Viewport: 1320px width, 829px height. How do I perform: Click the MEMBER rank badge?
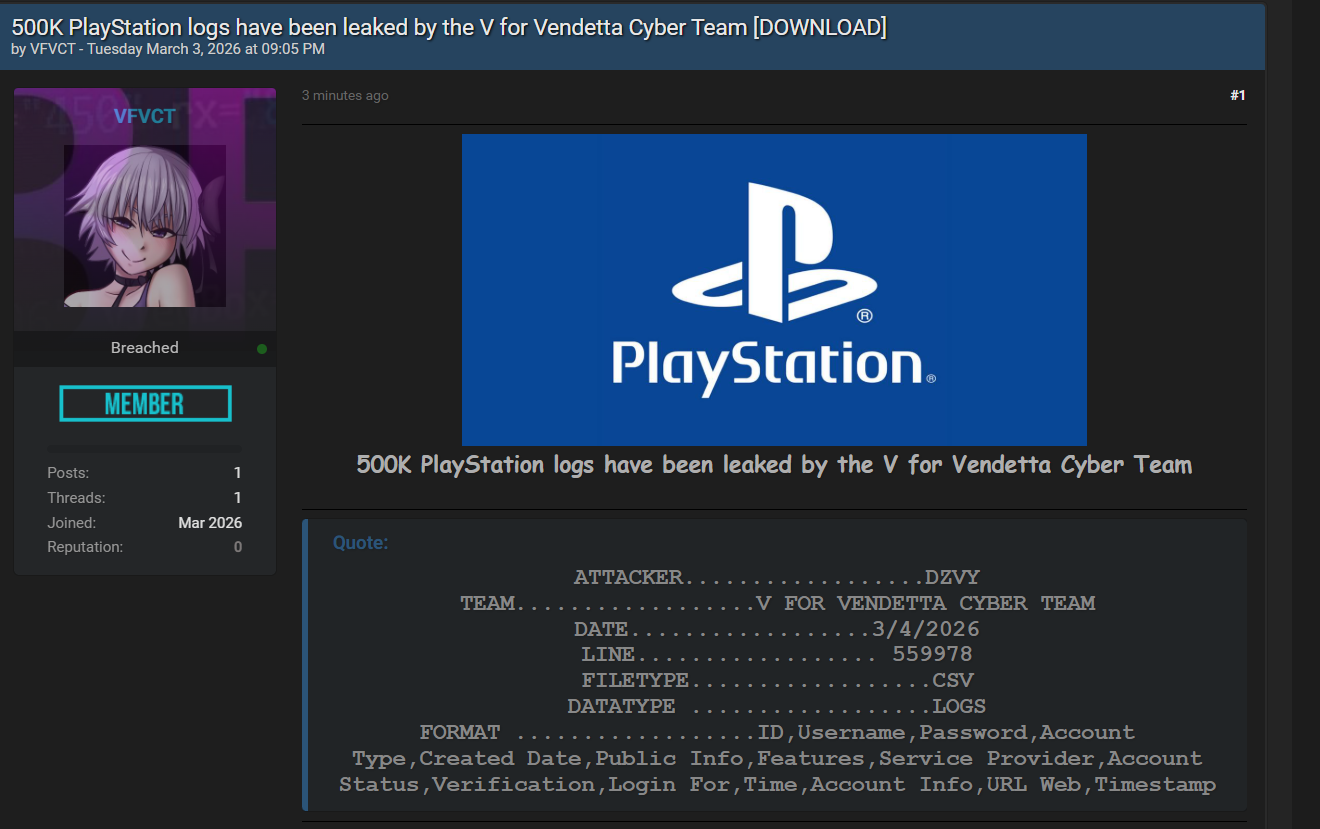145,404
